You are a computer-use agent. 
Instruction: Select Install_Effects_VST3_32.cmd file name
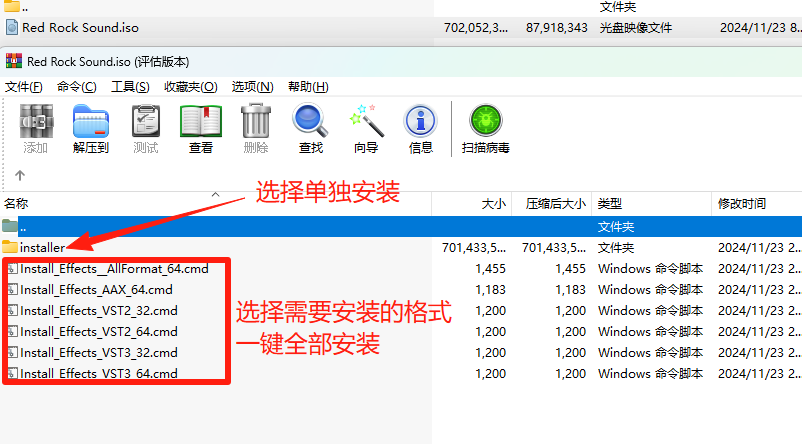coord(99,352)
